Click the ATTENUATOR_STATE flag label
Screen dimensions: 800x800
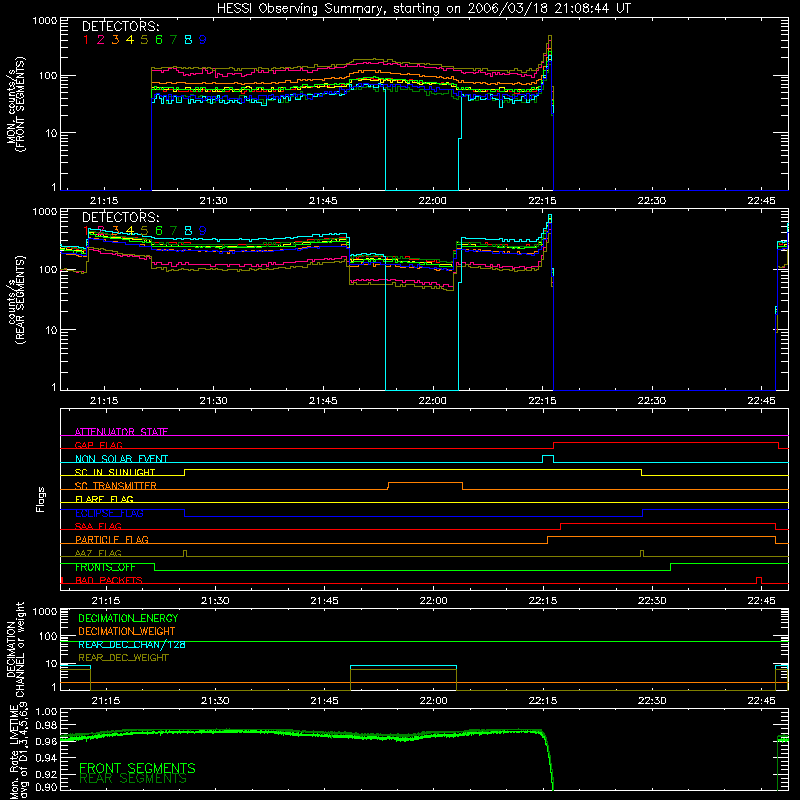(x=121, y=432)
